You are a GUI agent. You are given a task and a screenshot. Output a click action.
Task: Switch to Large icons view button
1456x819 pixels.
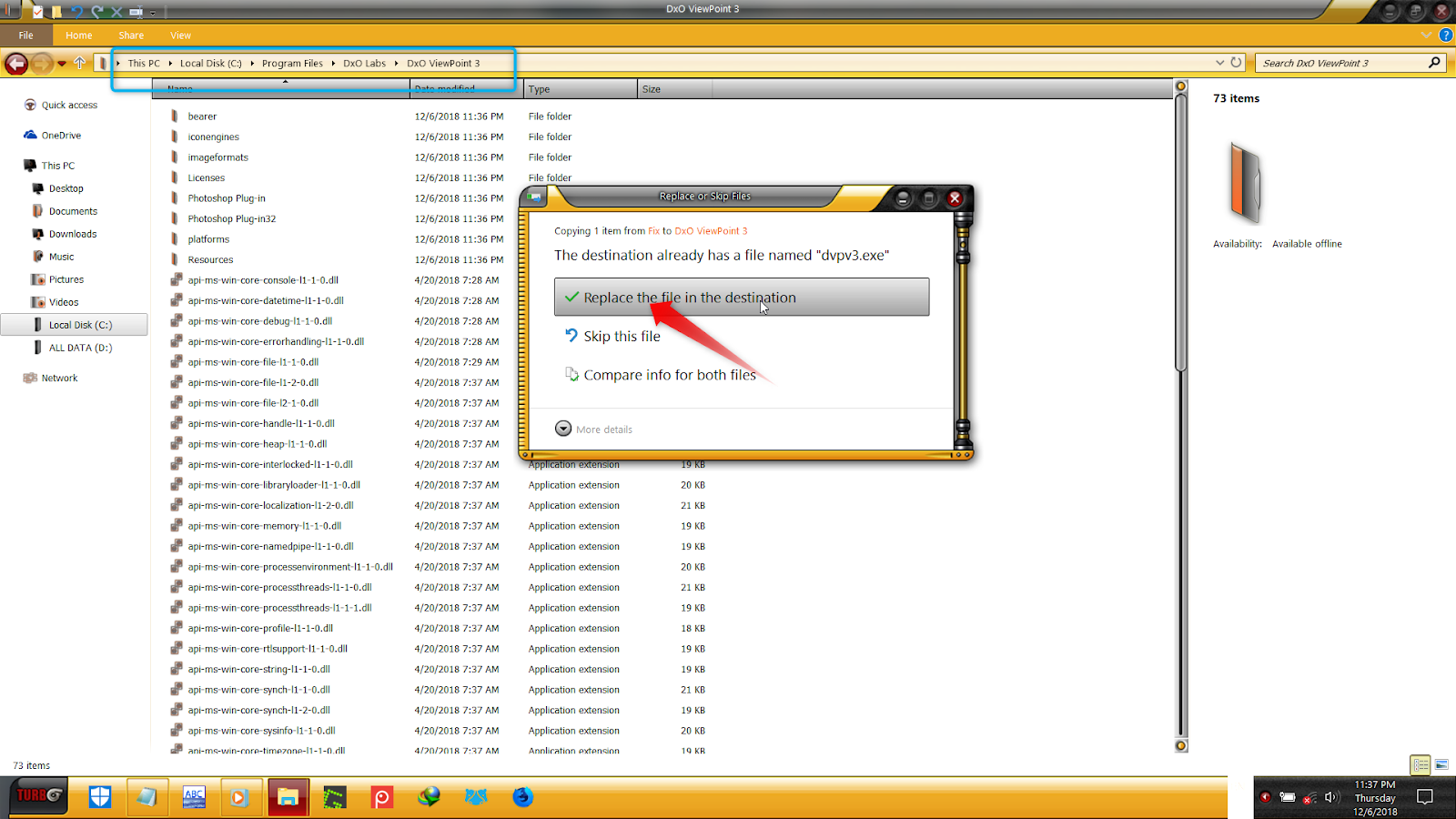(x=1441, y=765)
